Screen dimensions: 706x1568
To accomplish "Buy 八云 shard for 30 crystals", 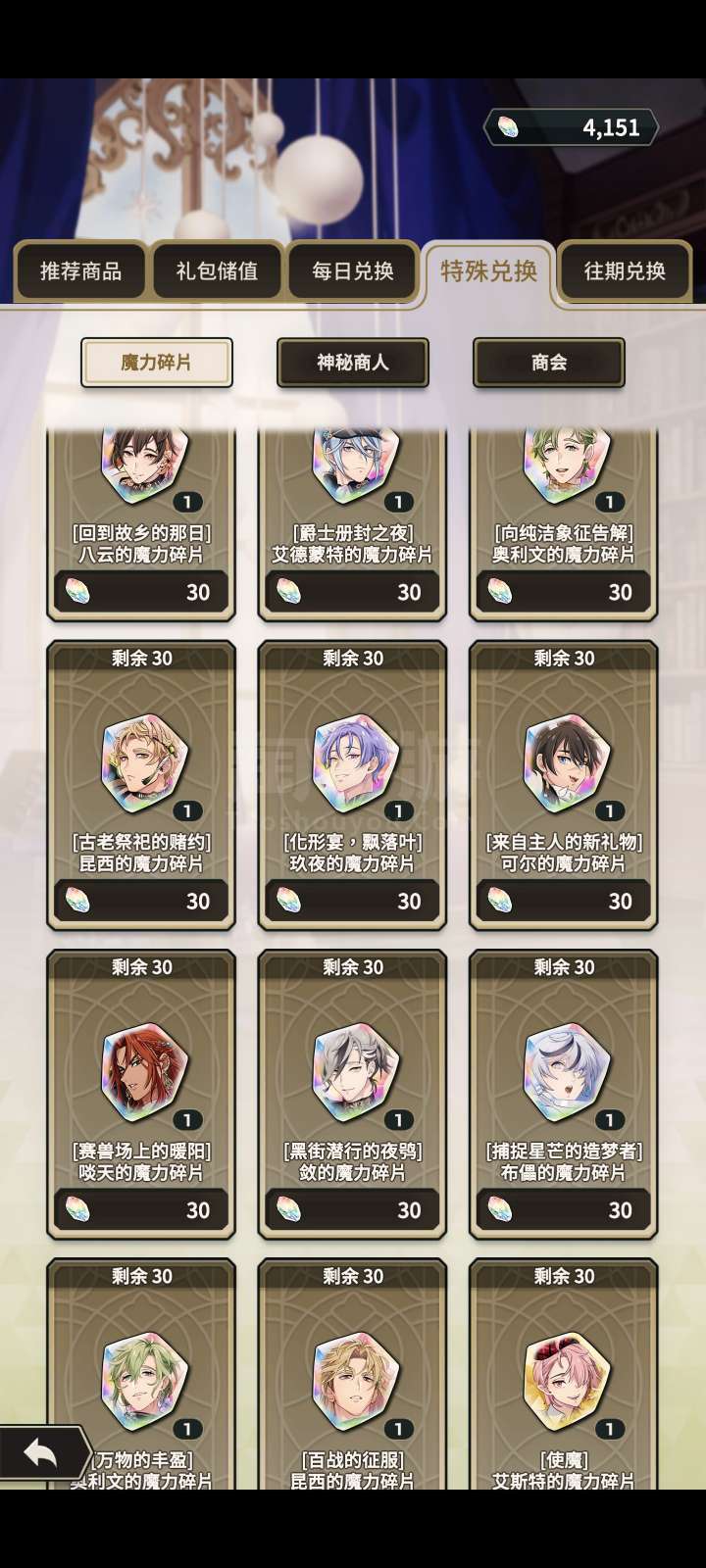I will [x=141, y=592].
